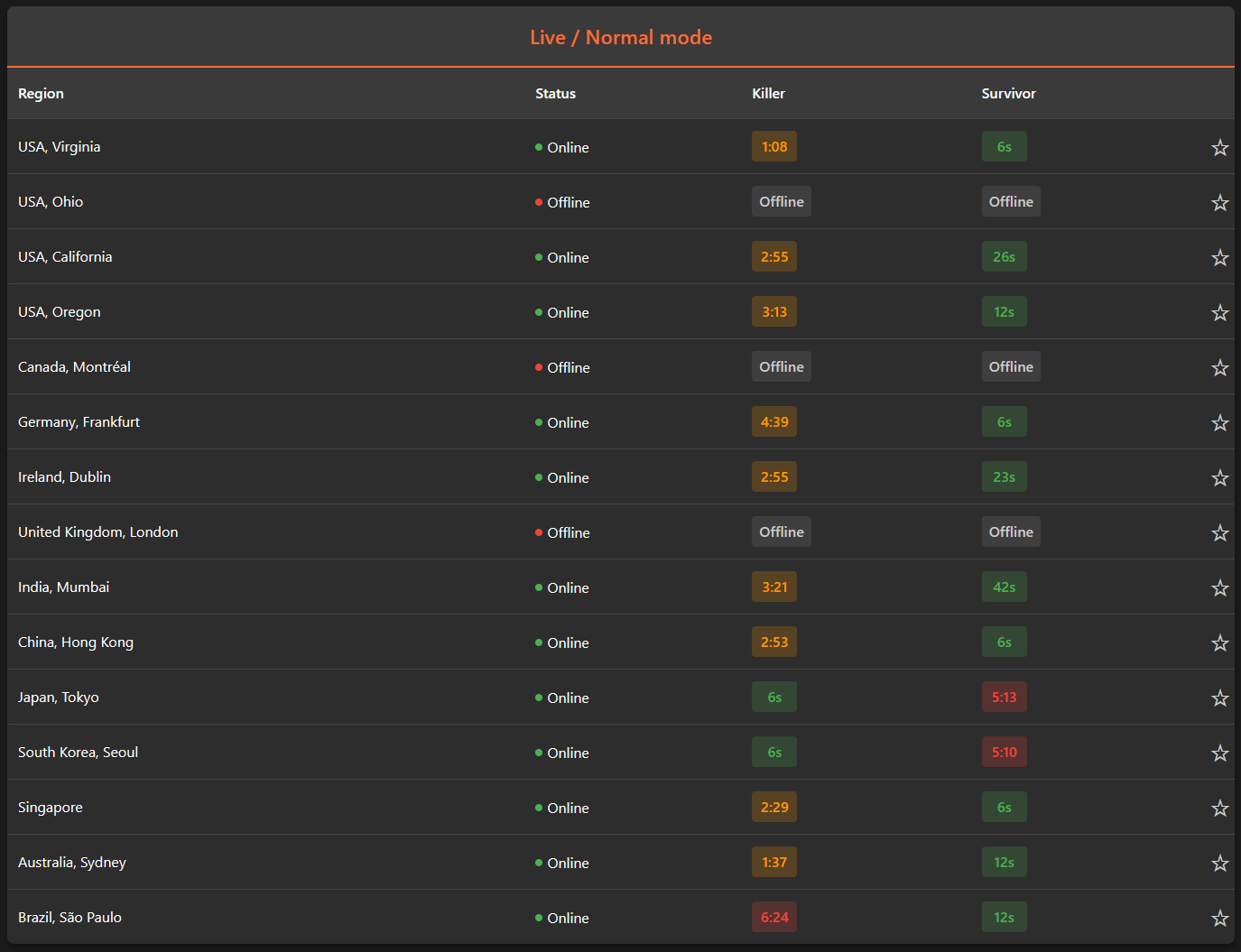Click Killer time 2:53 for Hong Kong
This screenshot has width=1241, height=952.
click(774, 642)
